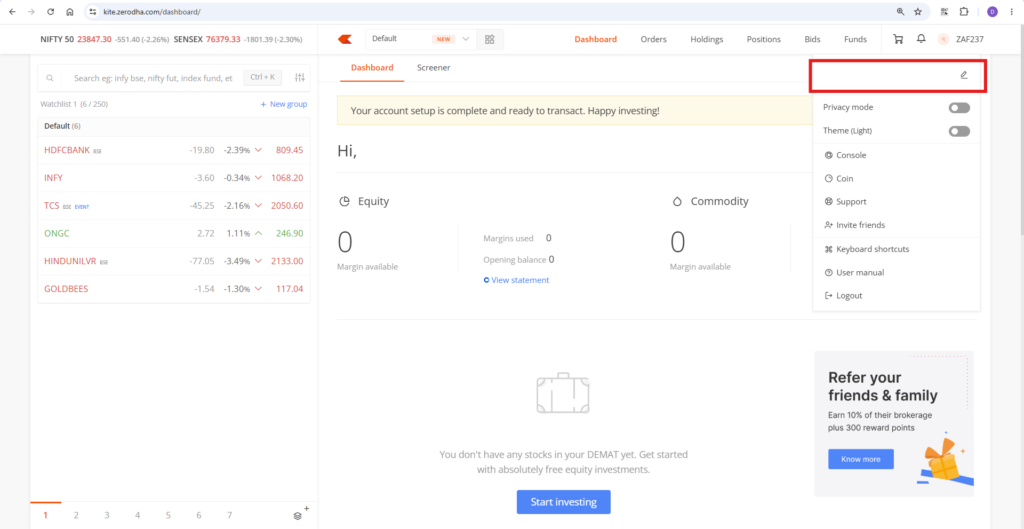Viewport: 1024px width, 529px height.
Task: Click Know more button
Action: (x=861, y=459)
